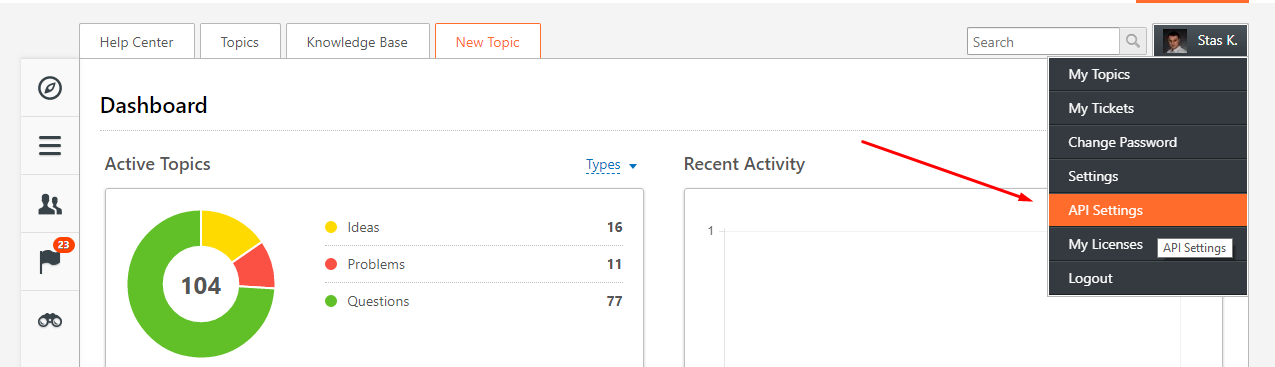Open the users sidebar icon

coord(50,204)
